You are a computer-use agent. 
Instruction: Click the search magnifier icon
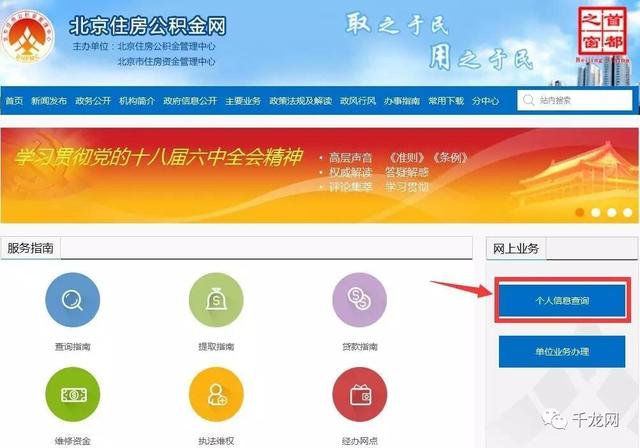coord(528,100)
